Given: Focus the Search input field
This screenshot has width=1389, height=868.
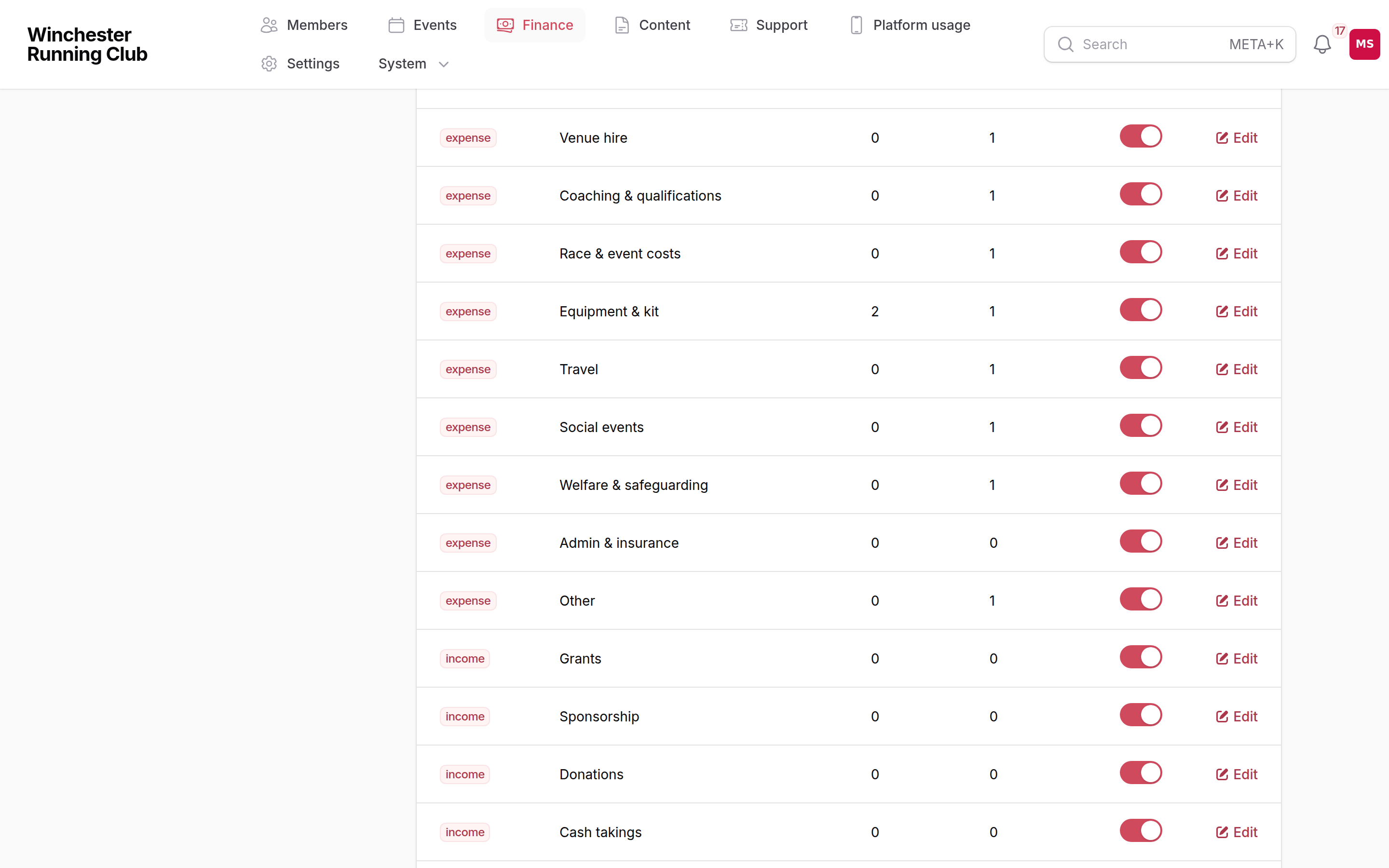Looking at the screenshot, I should coord(1169,44).
